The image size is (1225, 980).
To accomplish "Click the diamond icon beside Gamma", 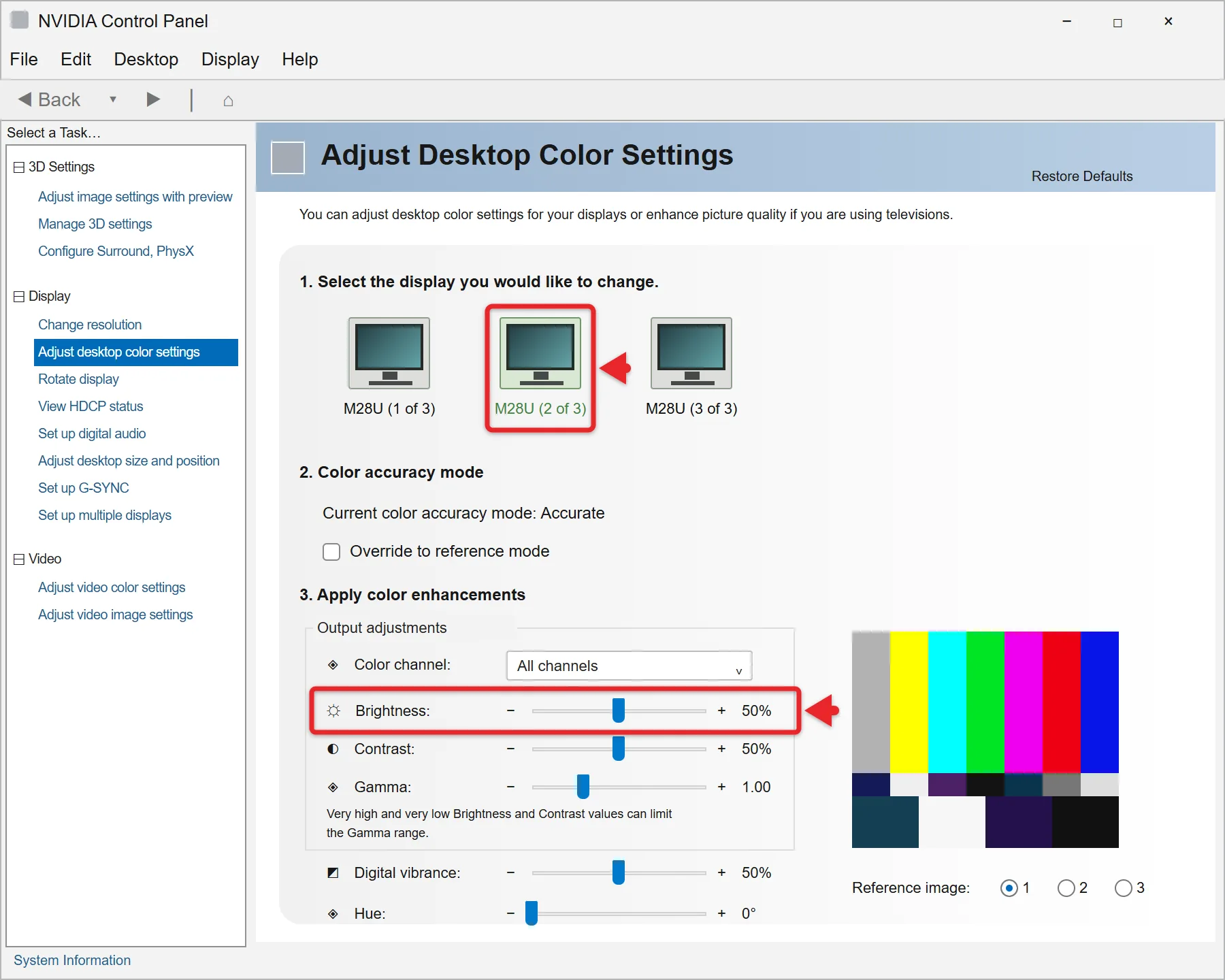I will 333,787.
